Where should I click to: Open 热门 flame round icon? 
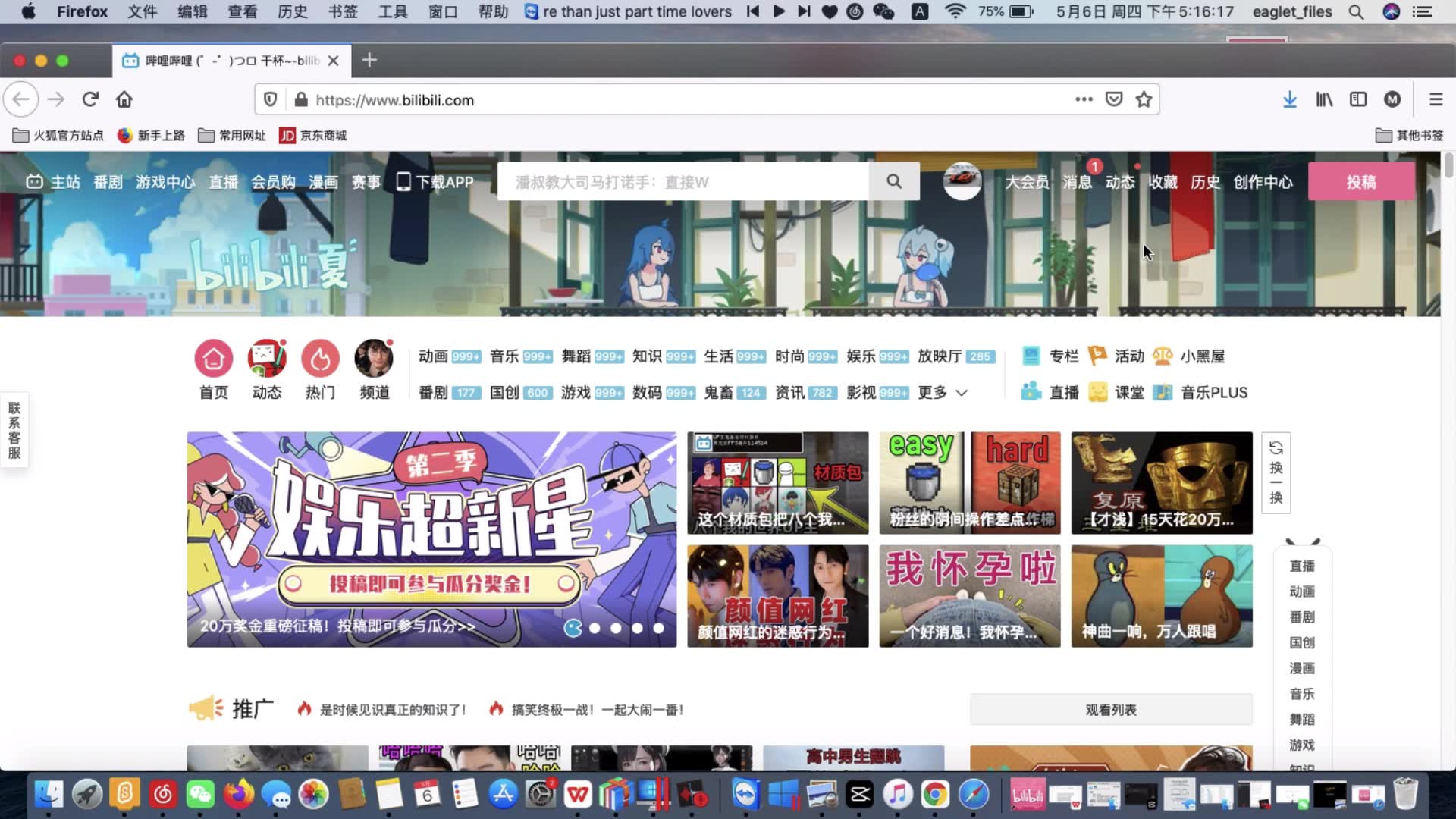click(x=320, y=358)
